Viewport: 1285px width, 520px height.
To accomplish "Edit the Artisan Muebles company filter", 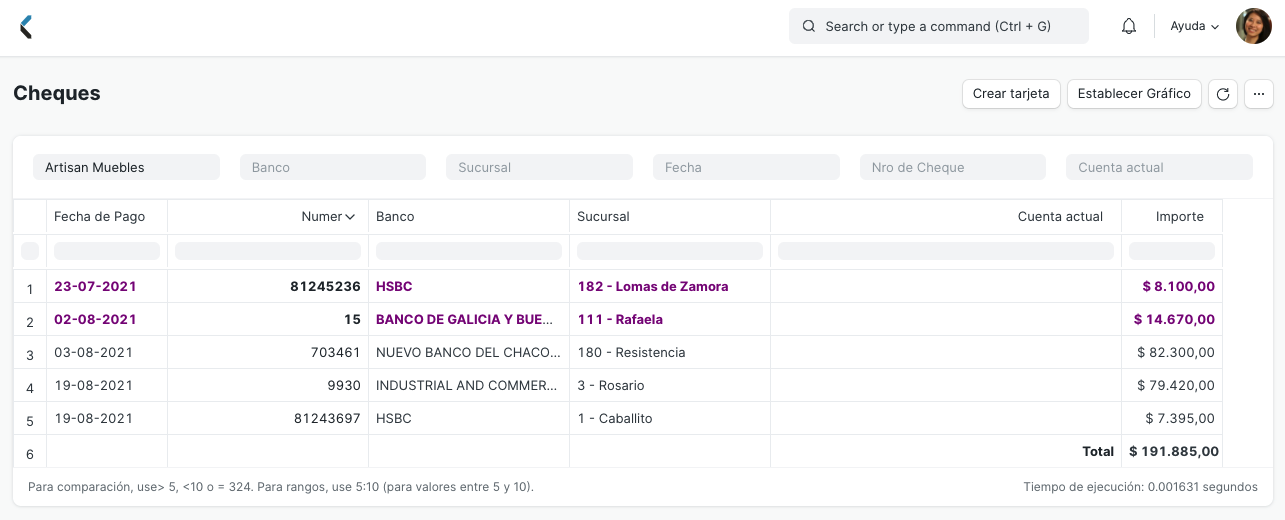I will (126, 168).
